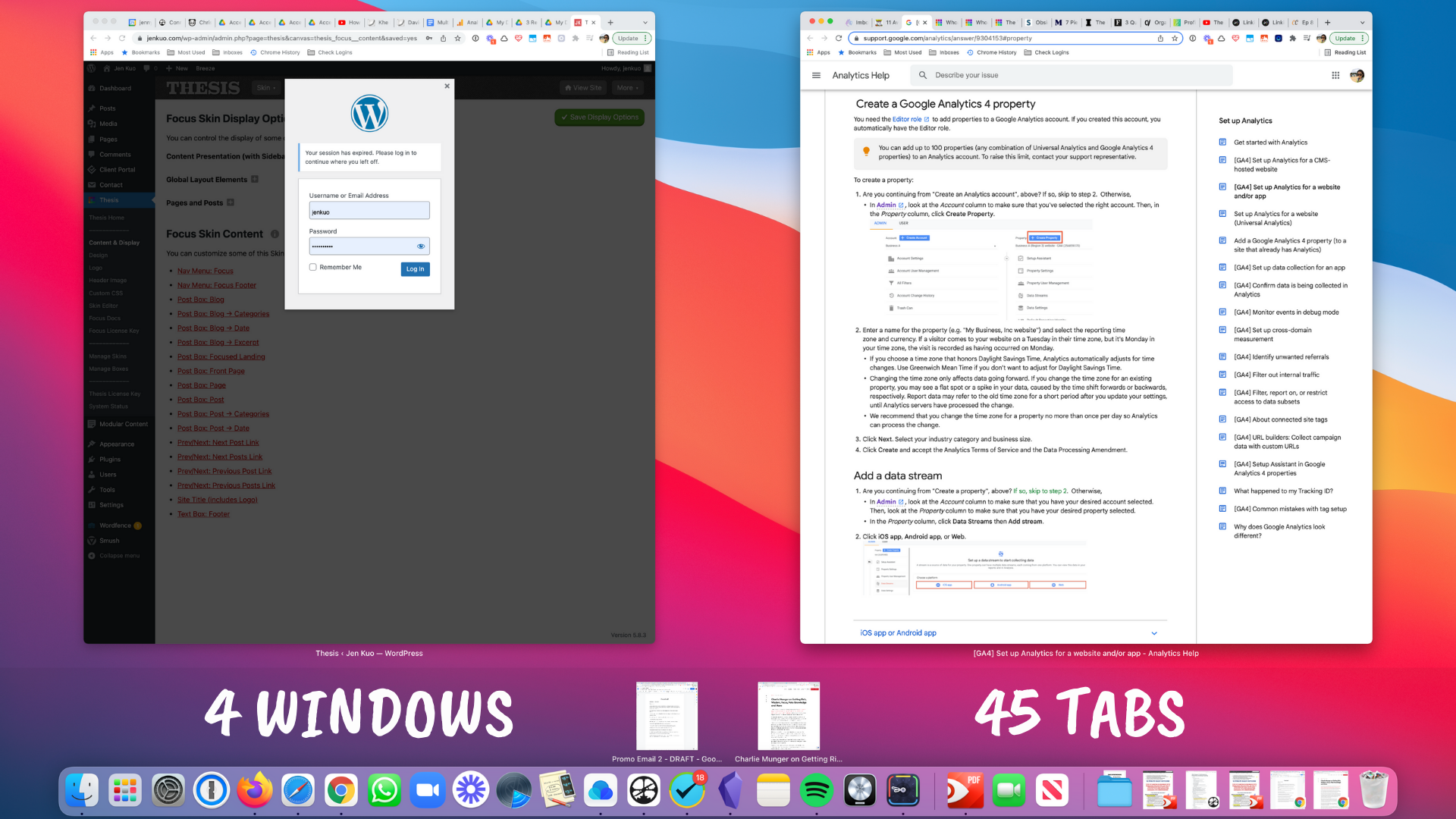This screenshot has width=1456, height=819.
Task: Click Save Display Options button
Action: pyautogui.click(x=600, y=118)
